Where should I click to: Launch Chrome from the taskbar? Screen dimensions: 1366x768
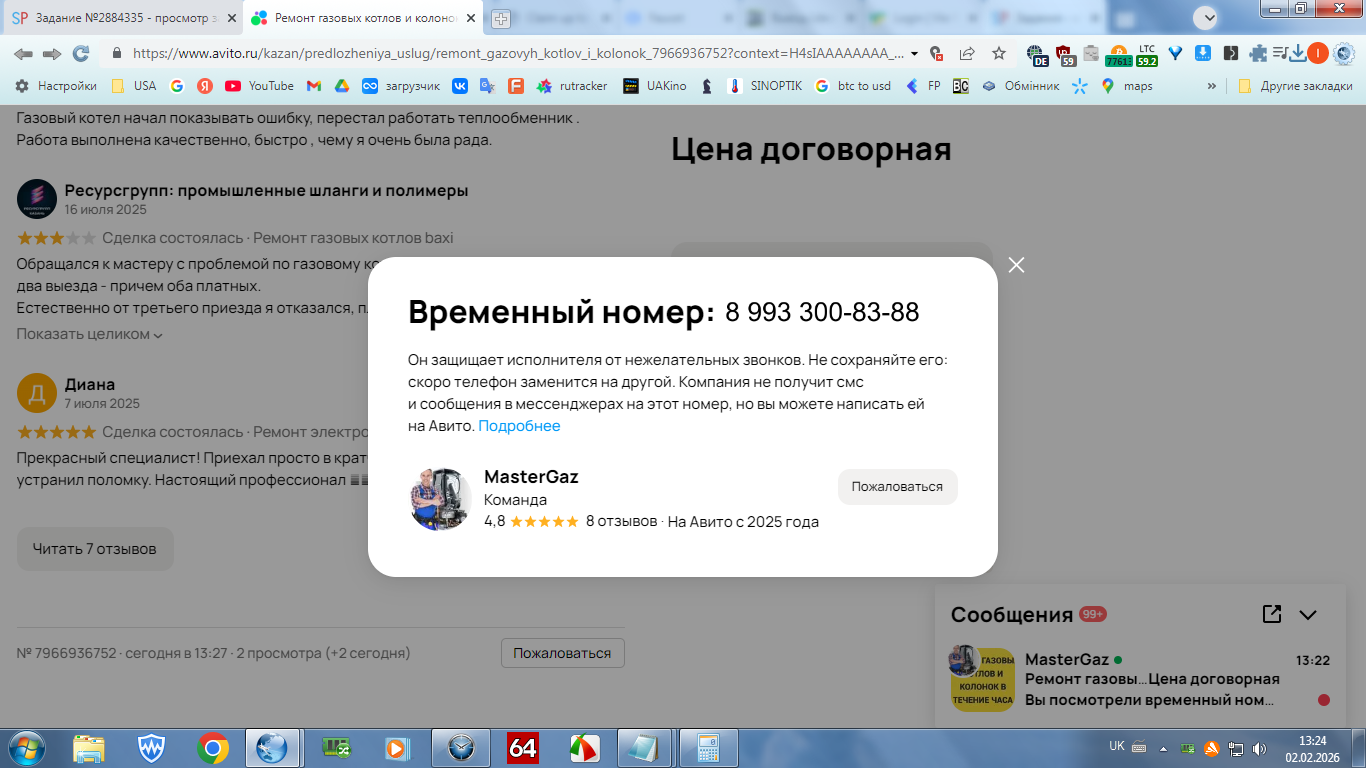(212, 748)
